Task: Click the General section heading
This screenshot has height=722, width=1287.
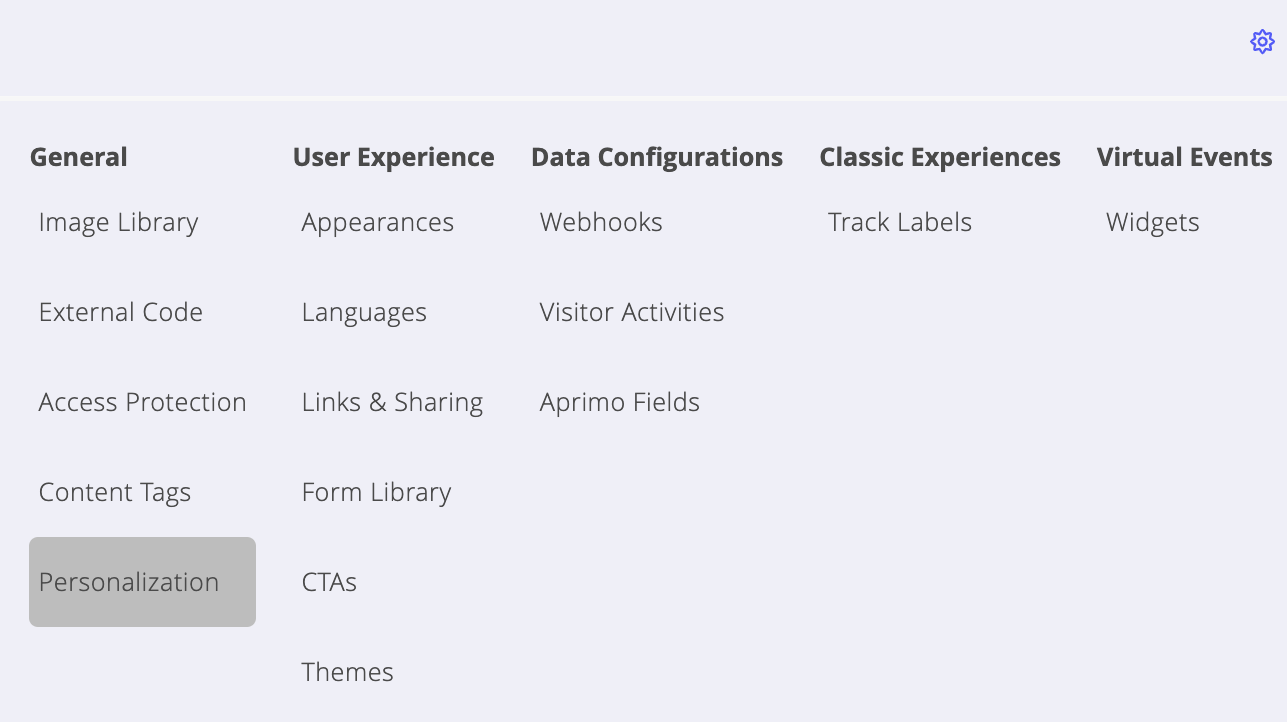Action: [x=78, y=157]
